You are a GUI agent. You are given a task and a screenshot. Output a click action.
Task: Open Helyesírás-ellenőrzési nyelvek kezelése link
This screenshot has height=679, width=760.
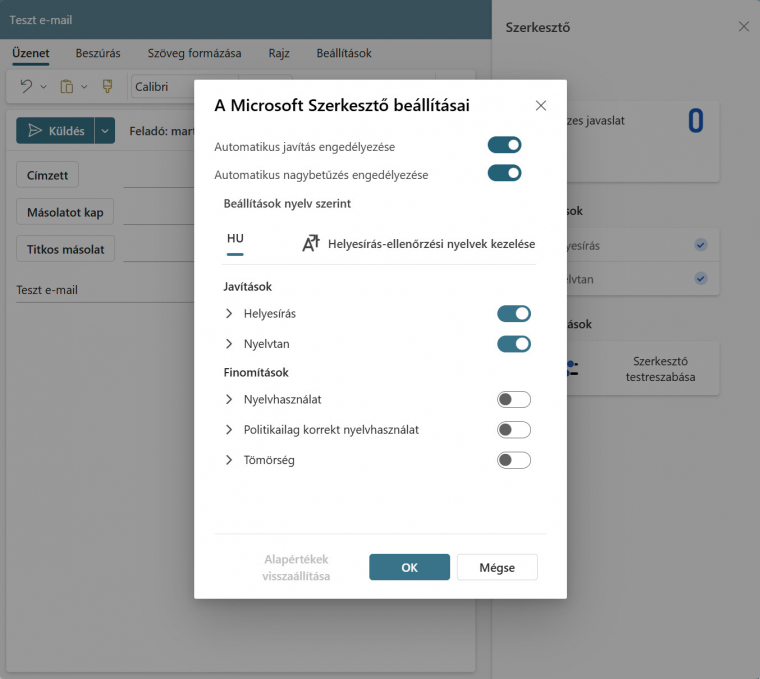coord(431,244)
